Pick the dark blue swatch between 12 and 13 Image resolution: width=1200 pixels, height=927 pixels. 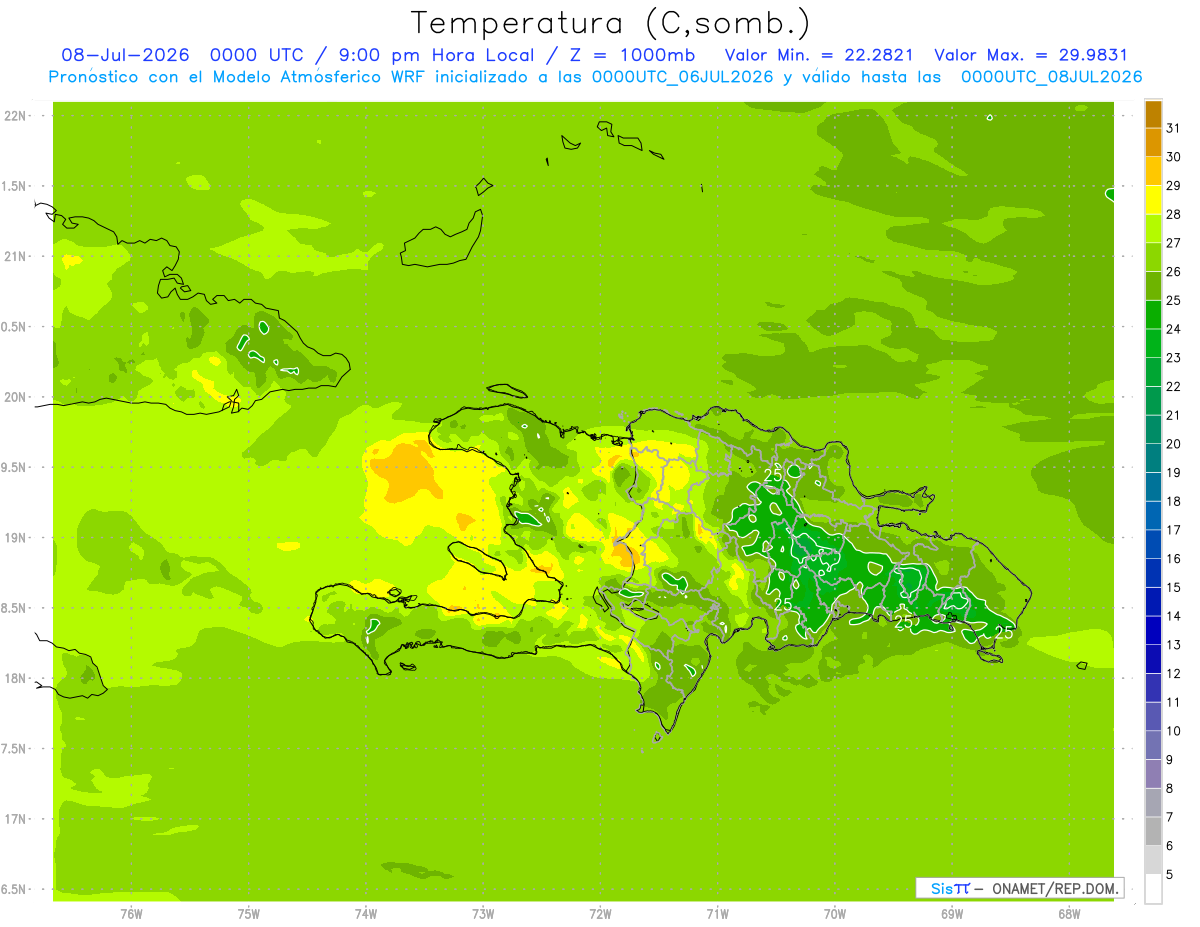pyautogui.click(x=1153, y=660)
